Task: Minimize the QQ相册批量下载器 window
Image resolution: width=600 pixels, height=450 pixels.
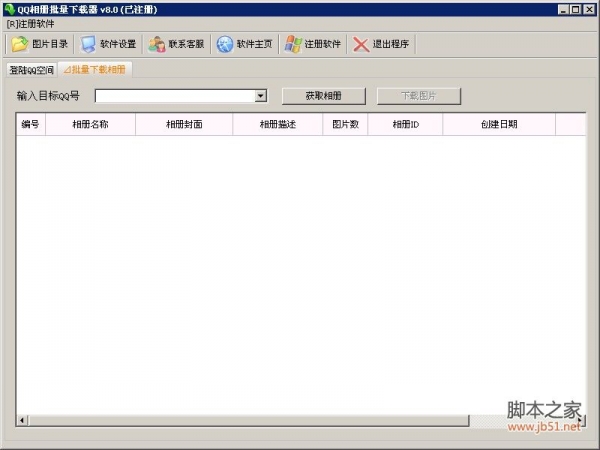Action: coord(563,9)
